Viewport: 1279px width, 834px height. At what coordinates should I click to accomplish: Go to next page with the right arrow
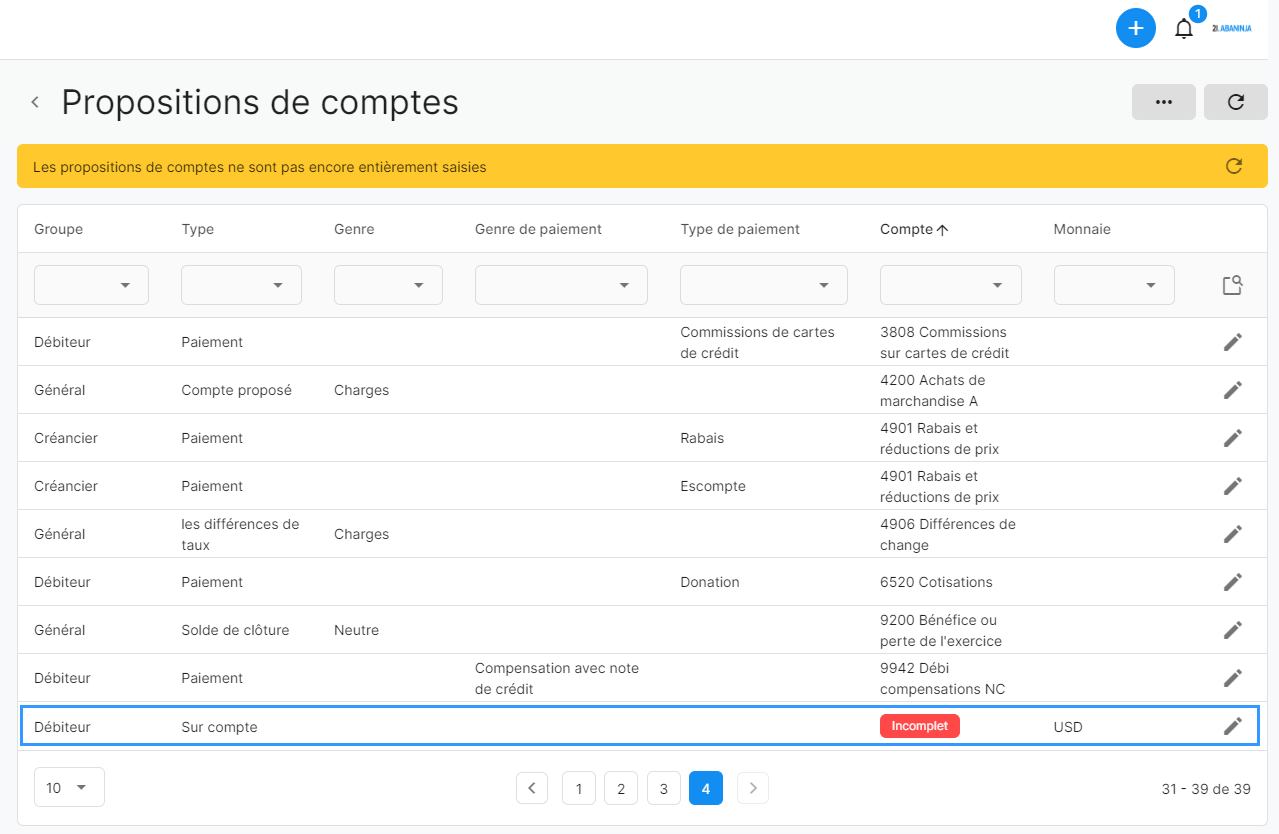pos(752,788)
